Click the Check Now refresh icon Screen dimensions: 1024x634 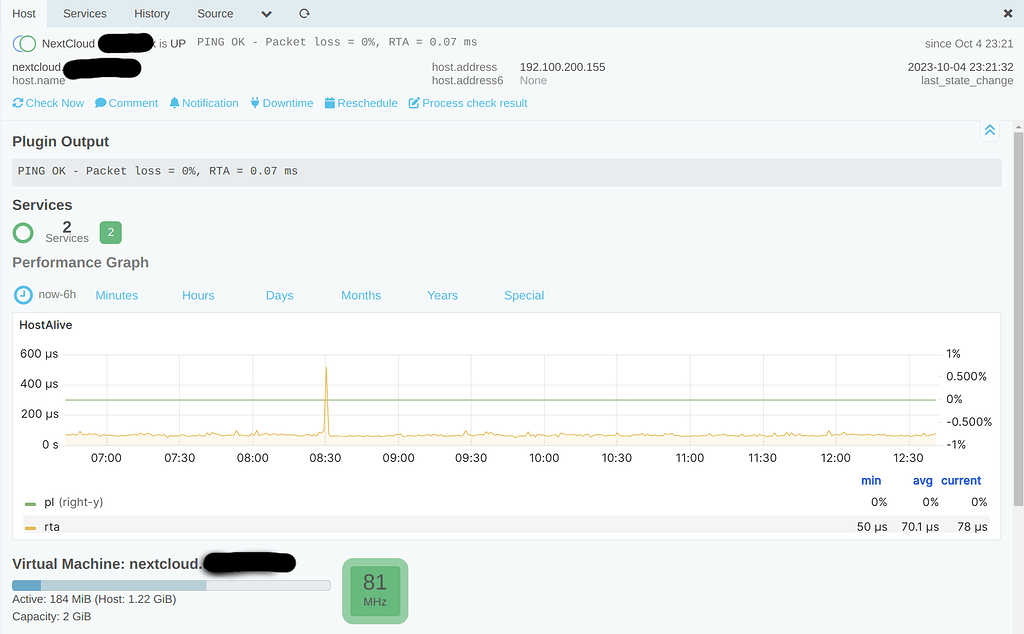[x=16, y=103]
